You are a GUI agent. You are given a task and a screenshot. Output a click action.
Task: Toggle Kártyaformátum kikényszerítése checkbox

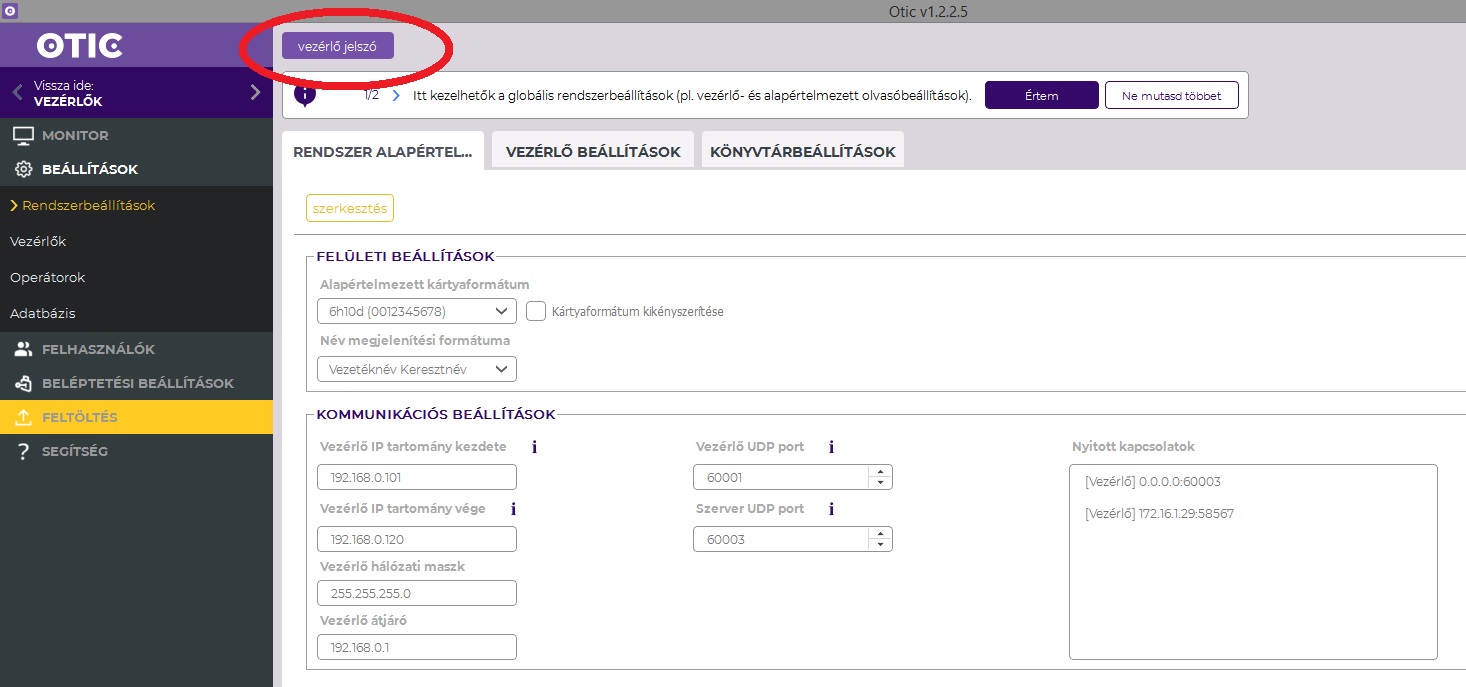click(535, 311)
